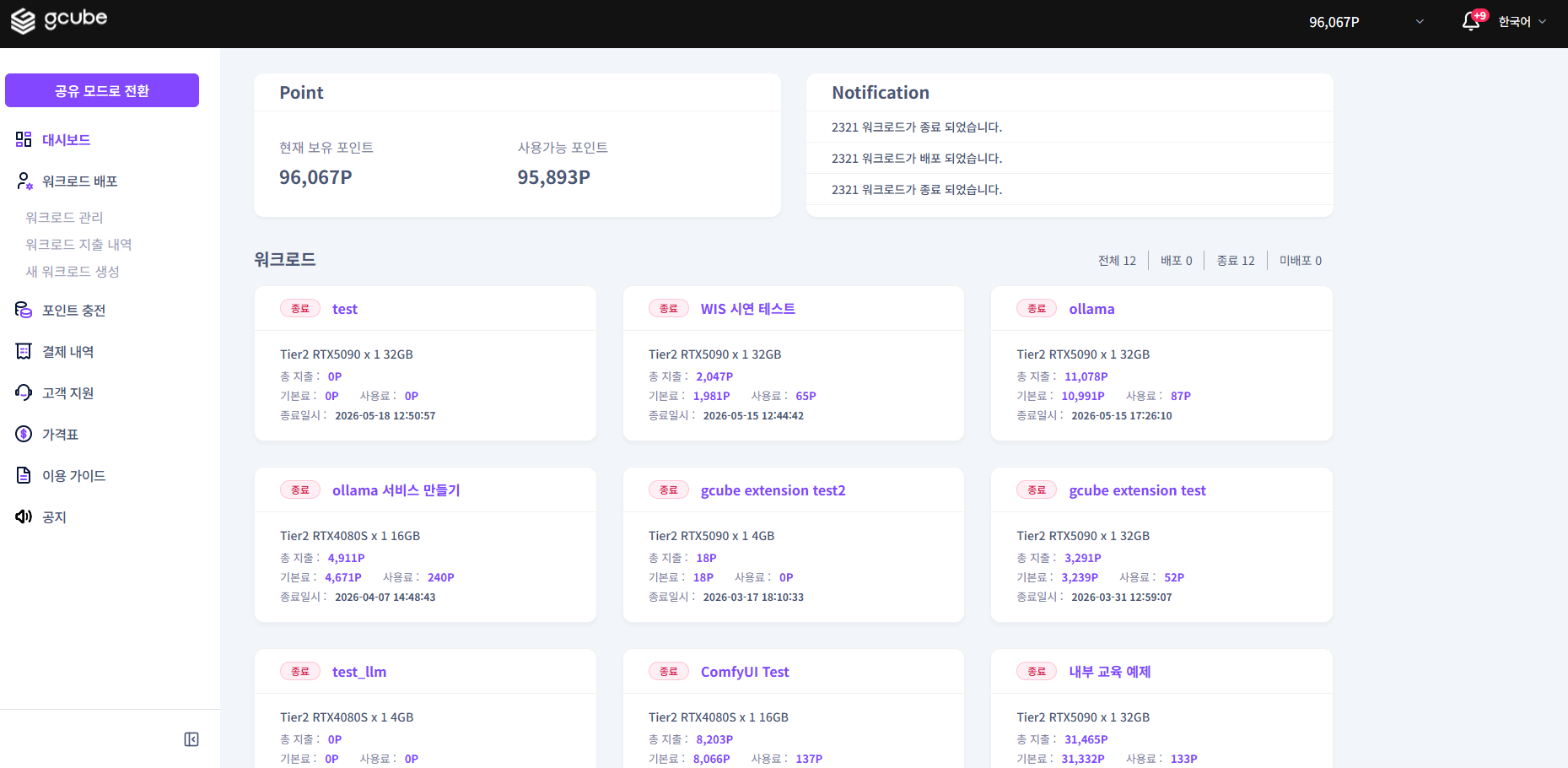Open the WIS 시연 테스트 workload
Image resolution: width=1568 pixels, height=768 pixels.
click(x=748, y=309)
